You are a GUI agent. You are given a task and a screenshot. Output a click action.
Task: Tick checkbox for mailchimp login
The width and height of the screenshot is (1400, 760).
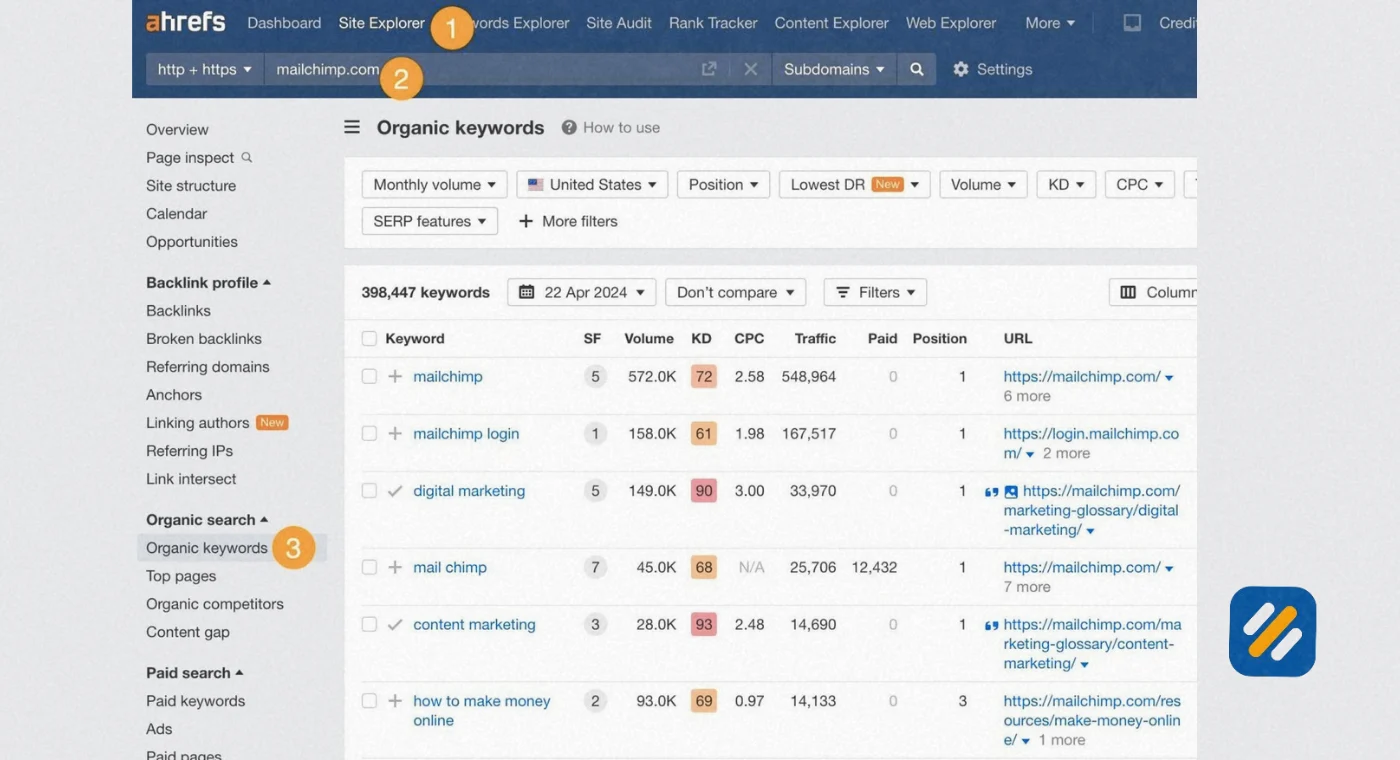369,434
